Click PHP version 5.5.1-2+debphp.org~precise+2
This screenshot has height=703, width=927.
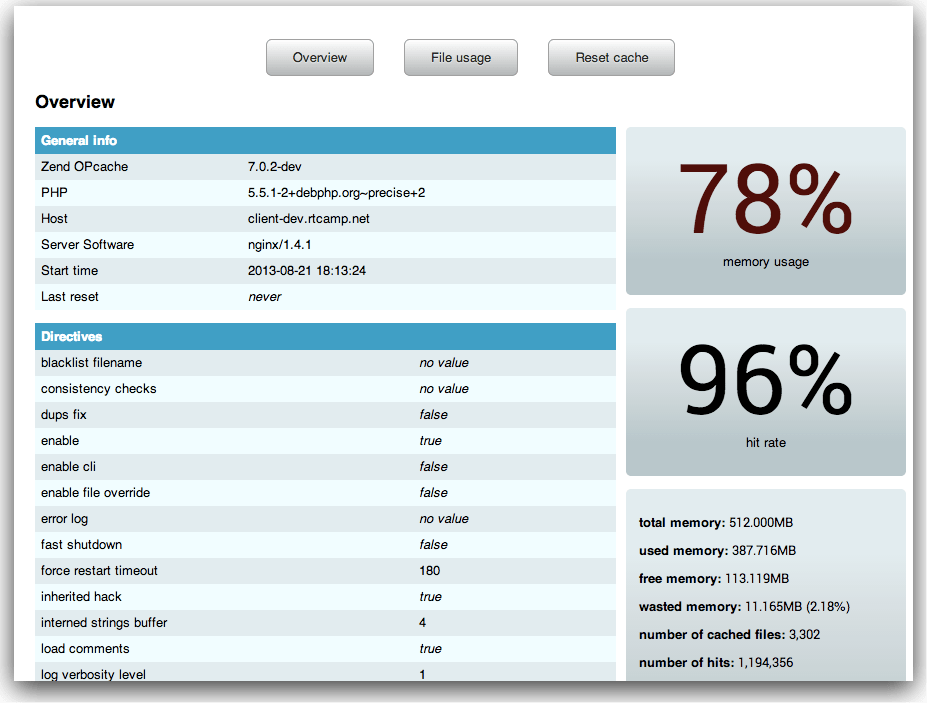(336, 193)
